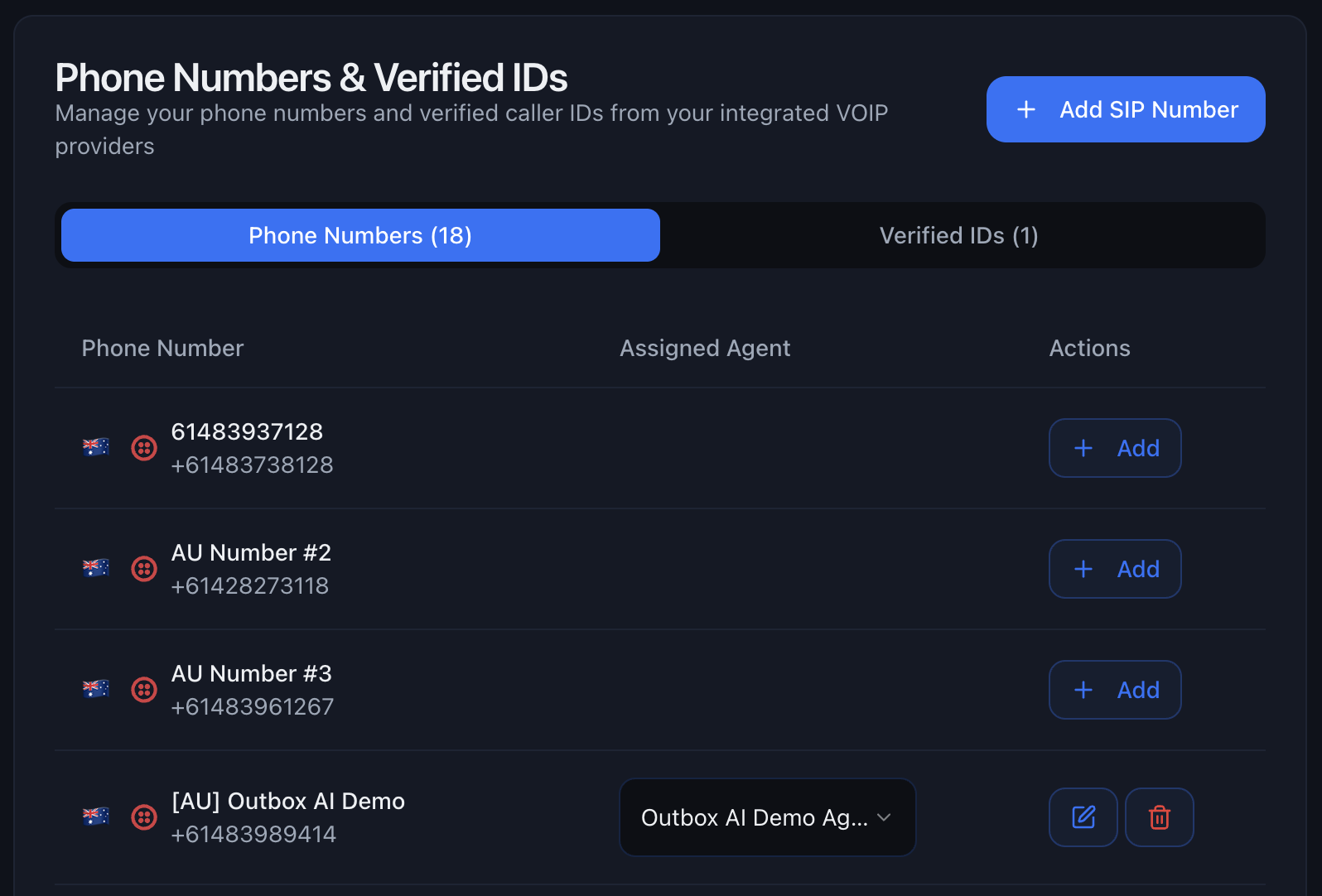Open the Outbox AI Demo Agent dropdown
1322x896 pixels.
point(766,817)
